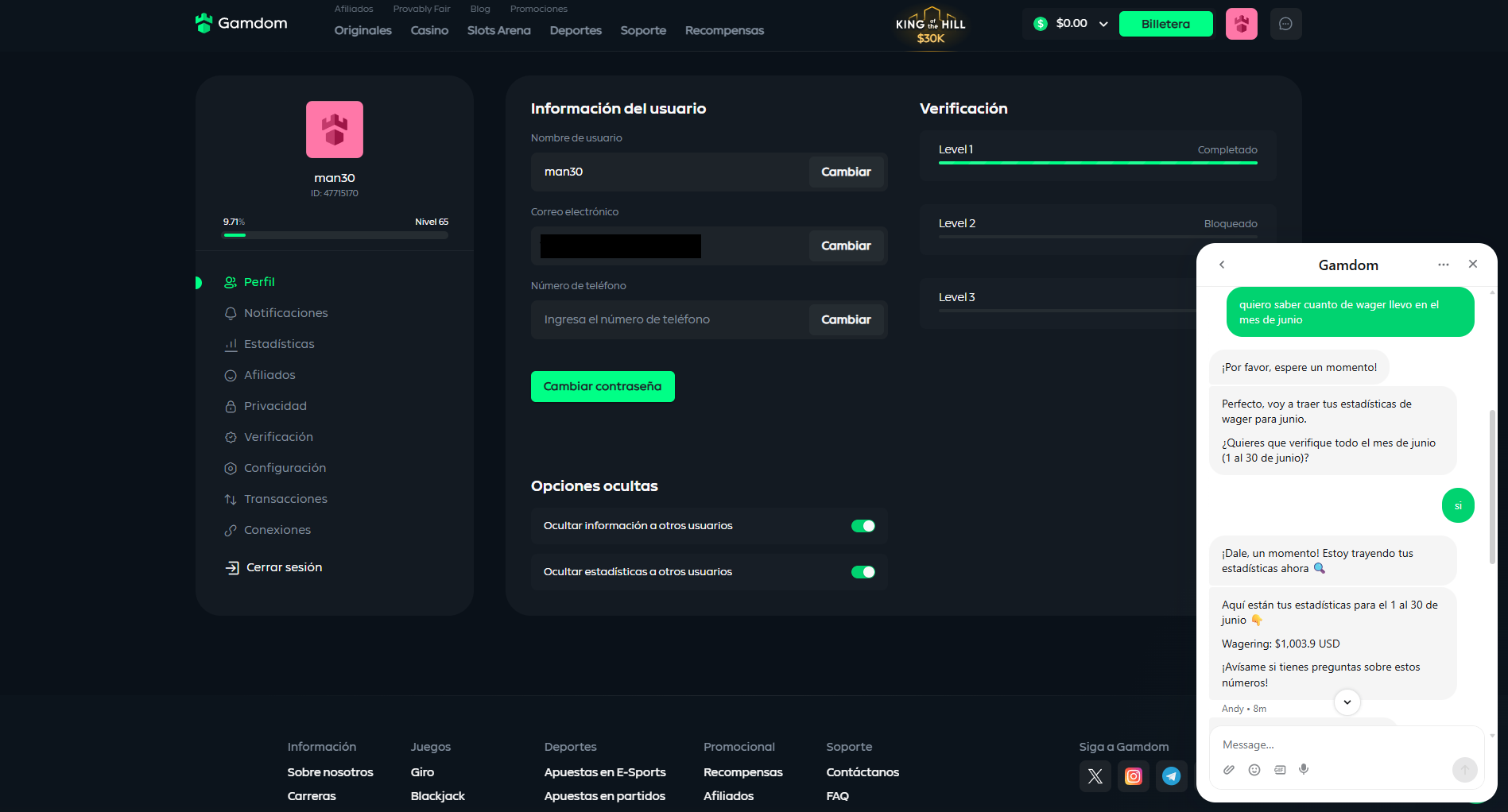The height and width of the screenshot is (812, 1508).
Task: Open the Promociones top link
Action: pos(539,9)
